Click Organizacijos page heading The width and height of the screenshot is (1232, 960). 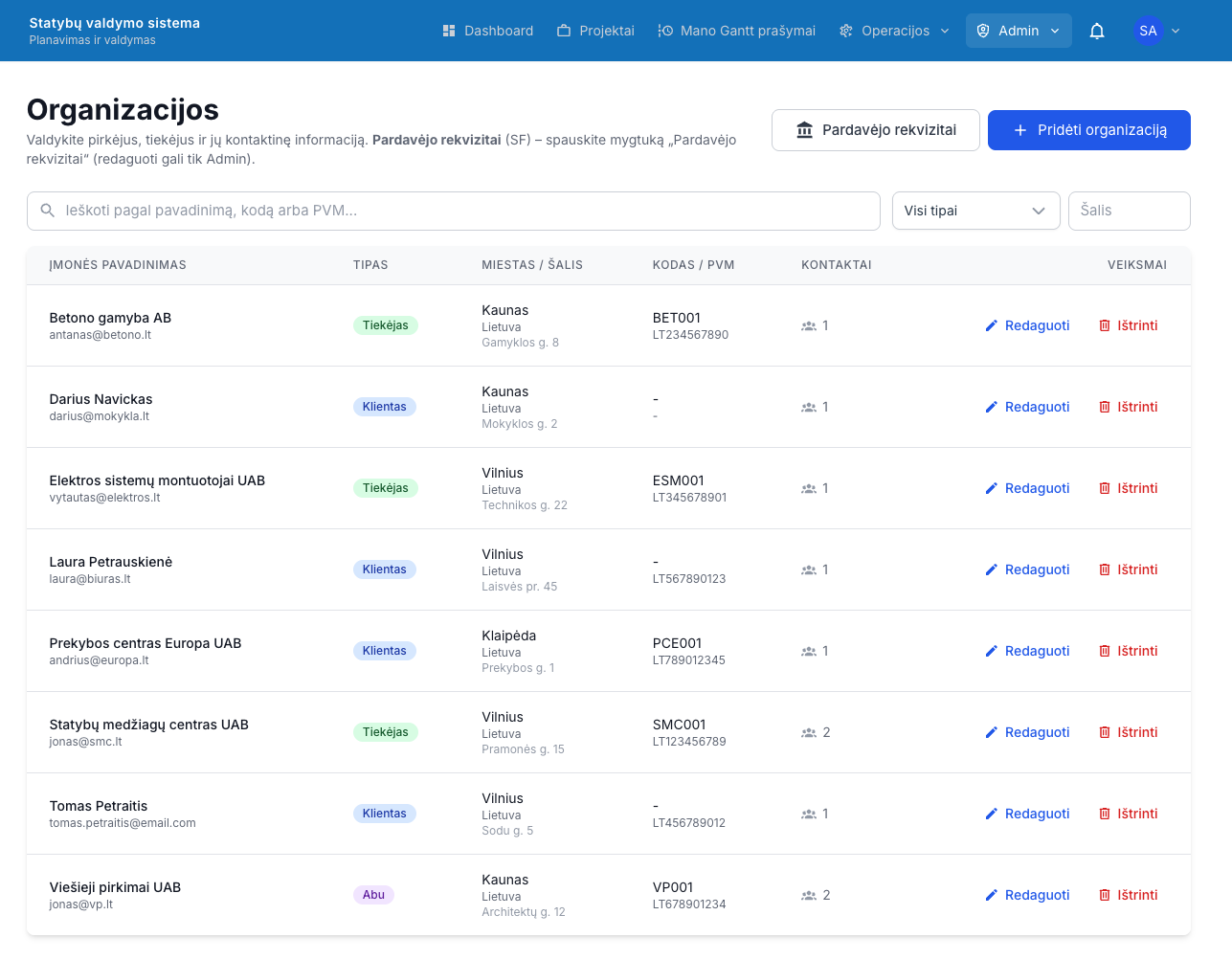123,110
